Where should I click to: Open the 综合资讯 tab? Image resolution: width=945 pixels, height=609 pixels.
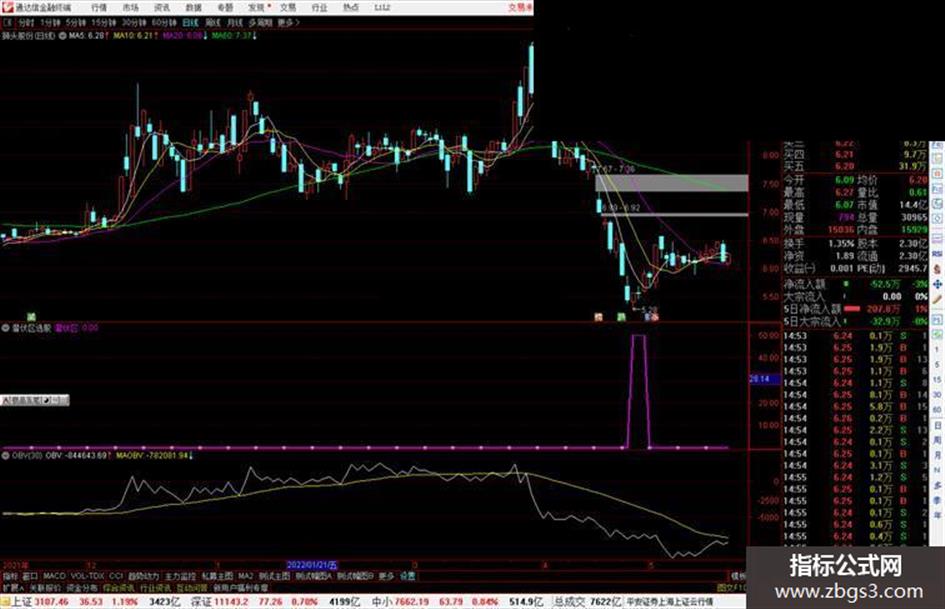point(119,587)
